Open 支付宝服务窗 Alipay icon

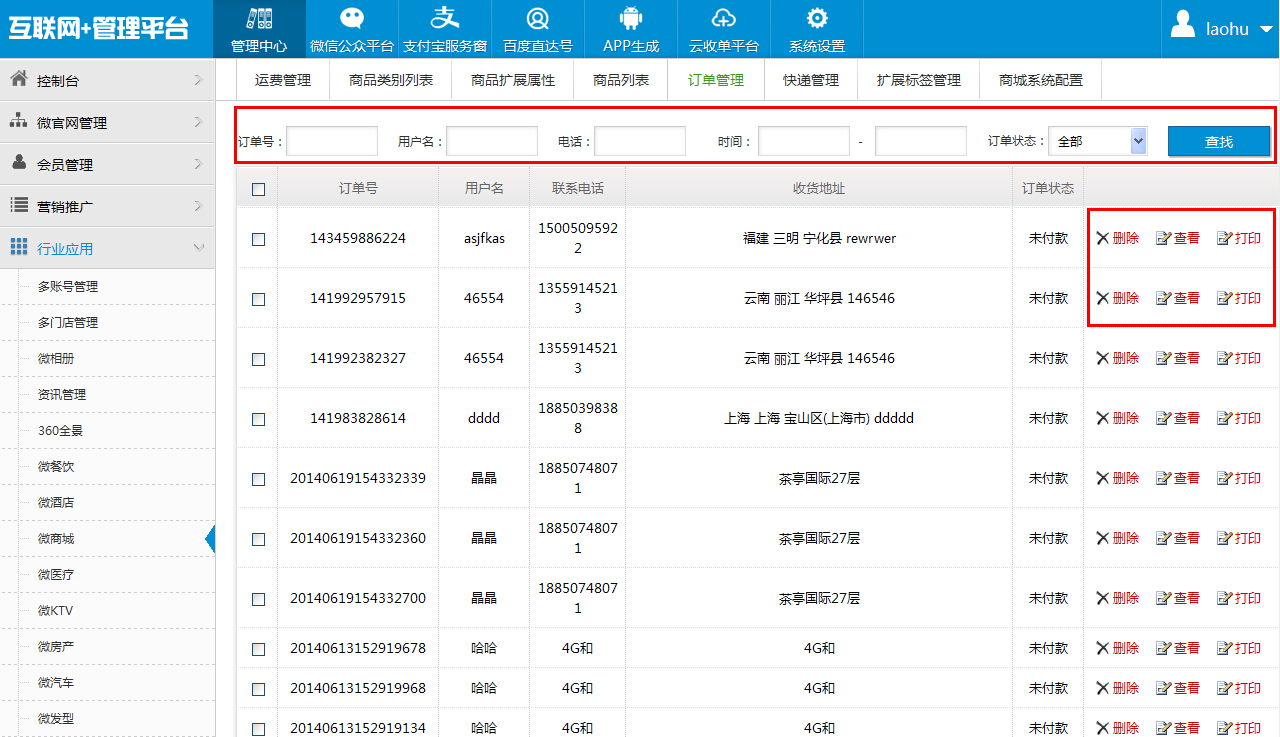click(x=445, y=18)
